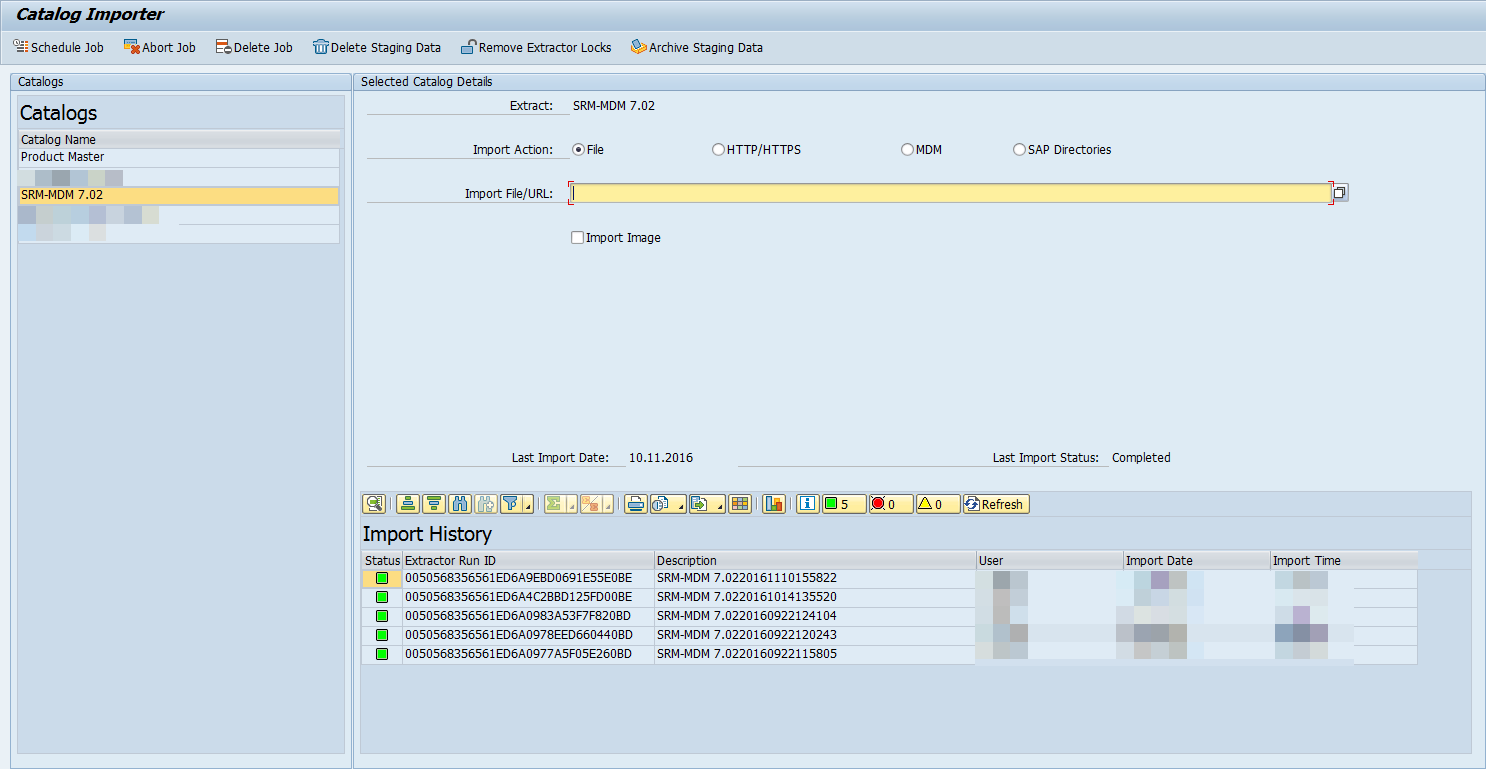Viewport: 1486px width, 769px height.
Task: Click Delete Job in the toolbar
Action: point(254,47)
